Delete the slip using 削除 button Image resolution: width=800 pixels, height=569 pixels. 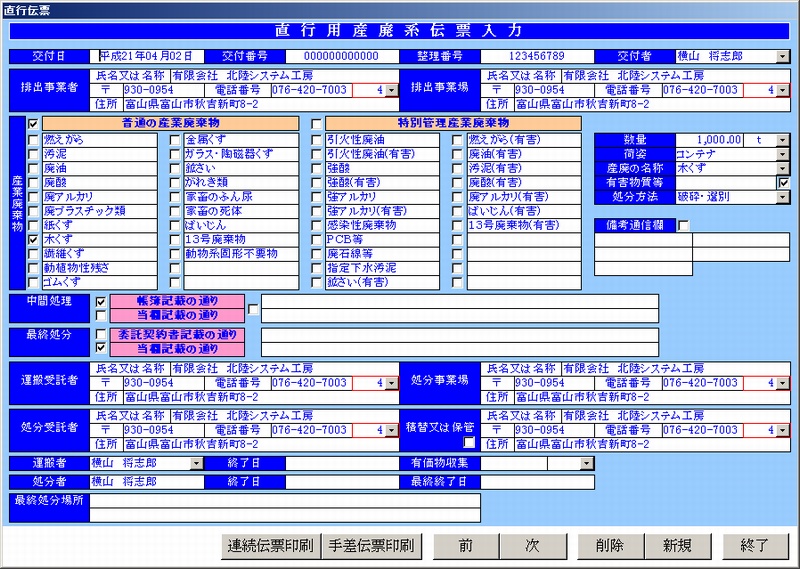[x=609, y=546]
